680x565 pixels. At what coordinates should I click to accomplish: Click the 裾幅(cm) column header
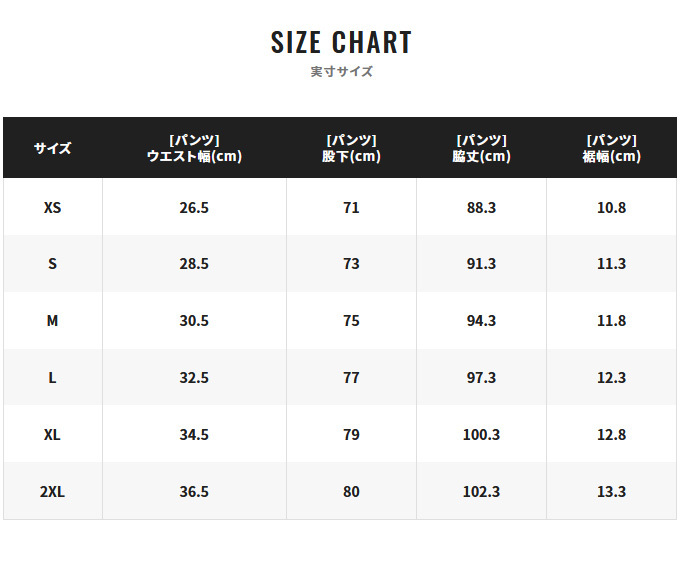pyautogui.click(x=611, y=148)
